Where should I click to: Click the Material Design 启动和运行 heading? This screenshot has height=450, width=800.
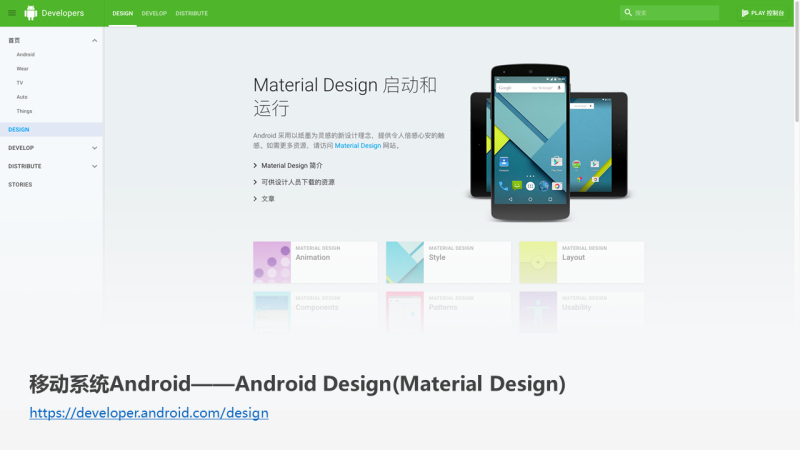345,96
